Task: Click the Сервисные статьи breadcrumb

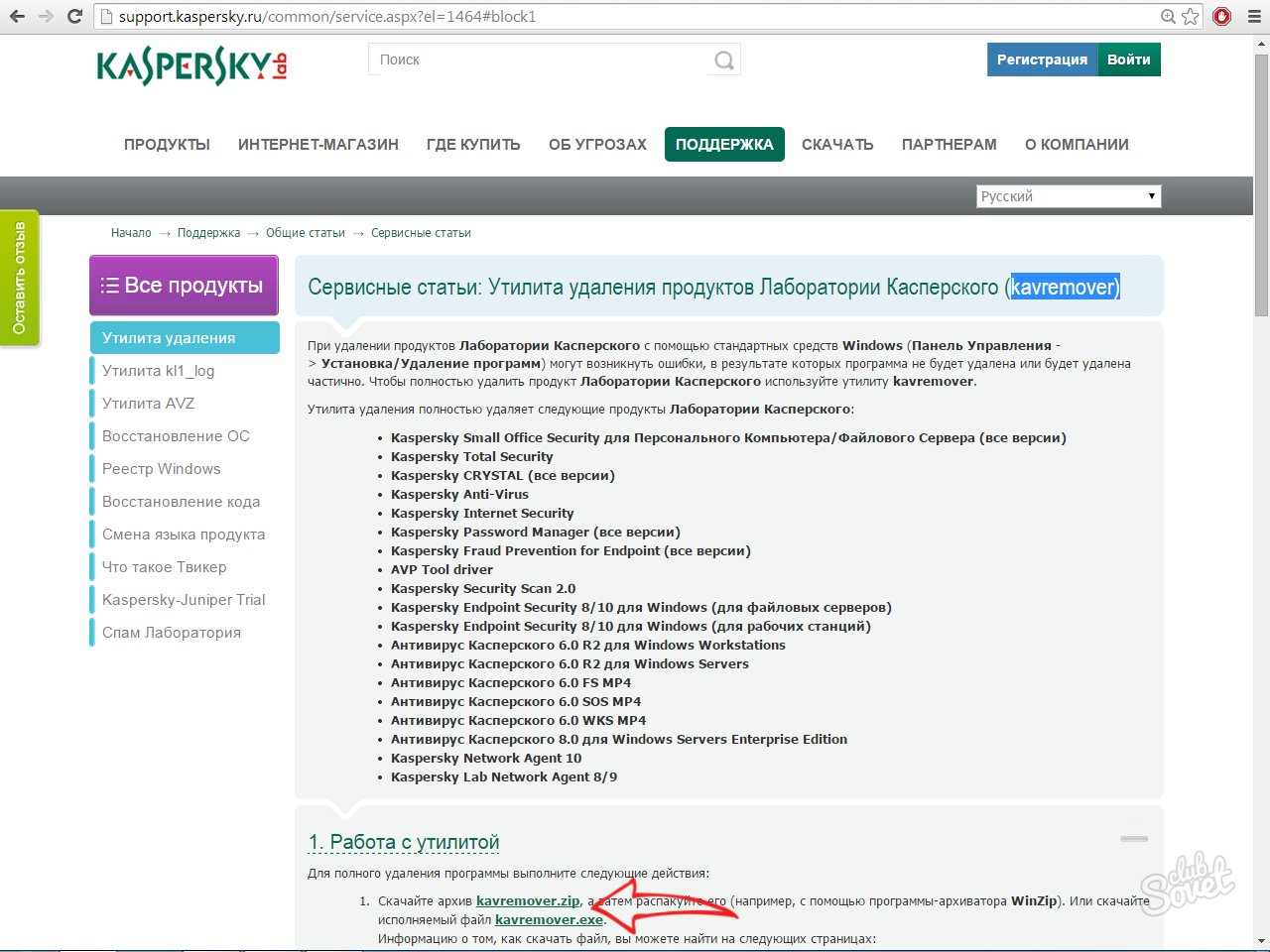Action: (421, 233)
